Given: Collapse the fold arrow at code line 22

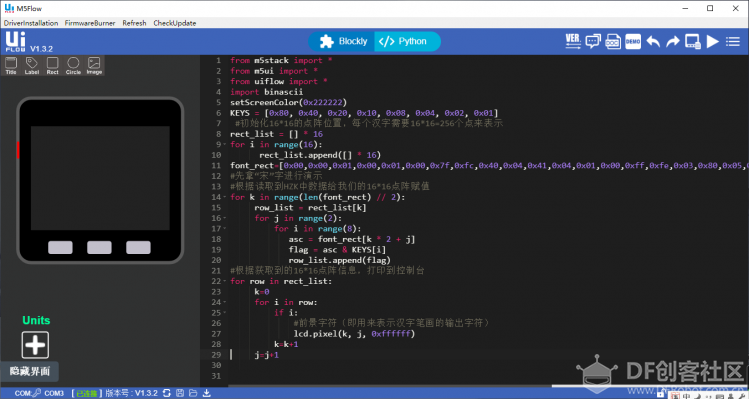Looking at the screenshot, I should 225,281.
